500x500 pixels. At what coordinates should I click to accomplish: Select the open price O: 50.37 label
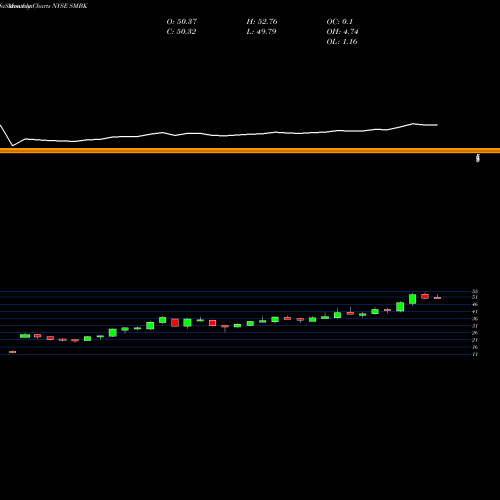point(182,22)
